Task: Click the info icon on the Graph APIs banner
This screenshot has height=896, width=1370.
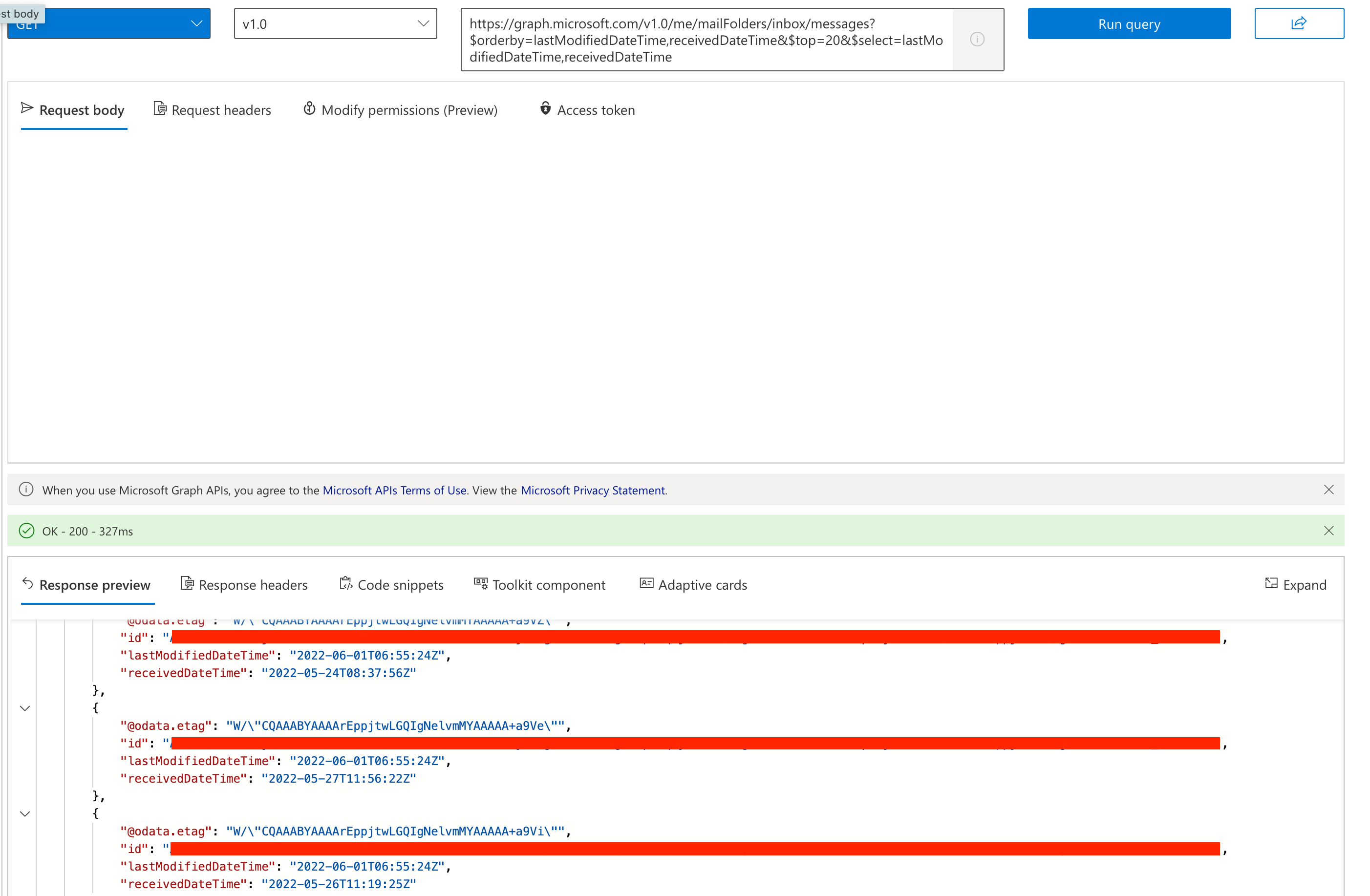Action: 26,489
